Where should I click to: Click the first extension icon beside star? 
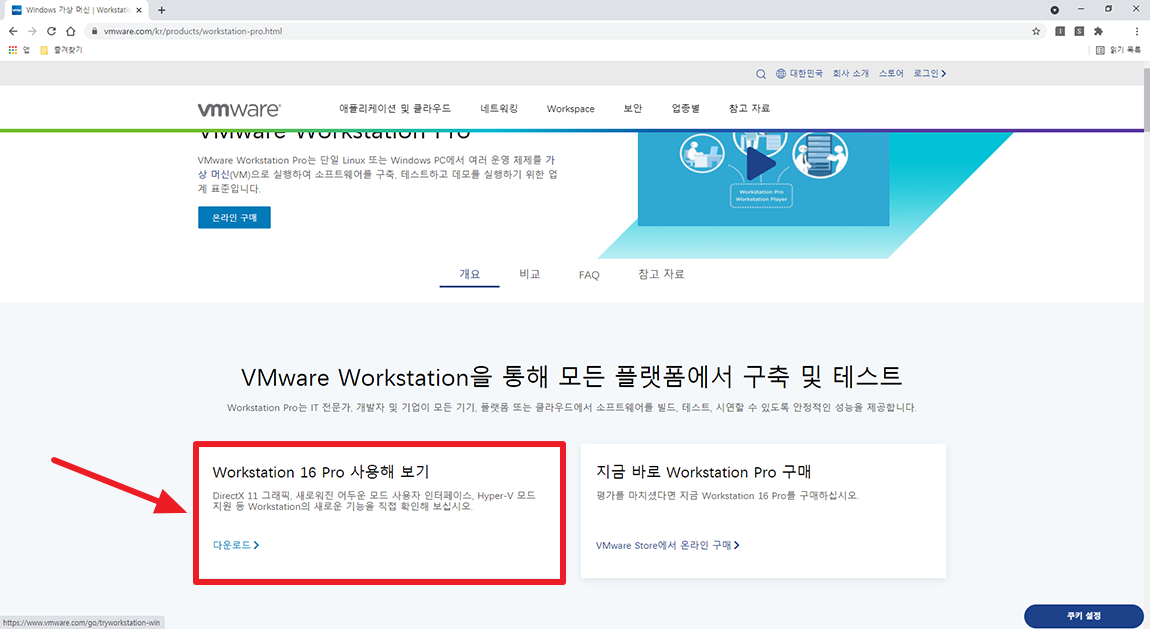pos(1060,31)
